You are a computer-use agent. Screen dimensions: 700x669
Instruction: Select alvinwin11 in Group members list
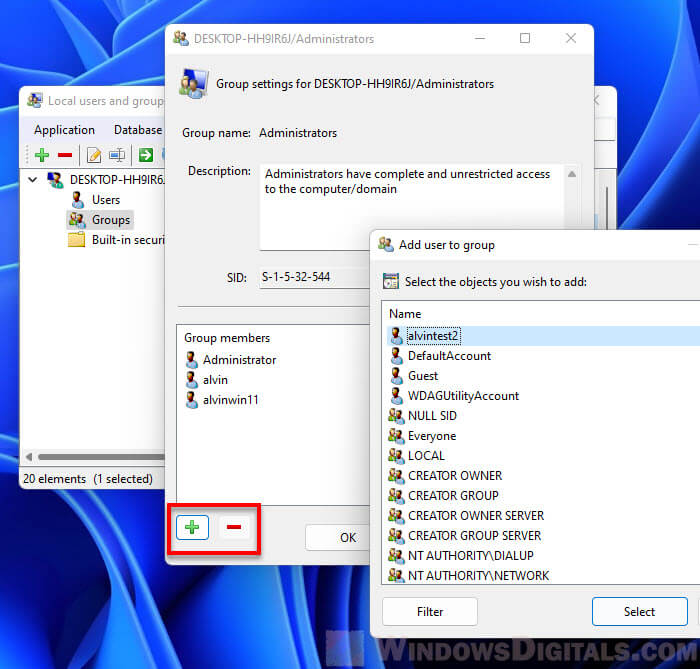pos(230,400)
